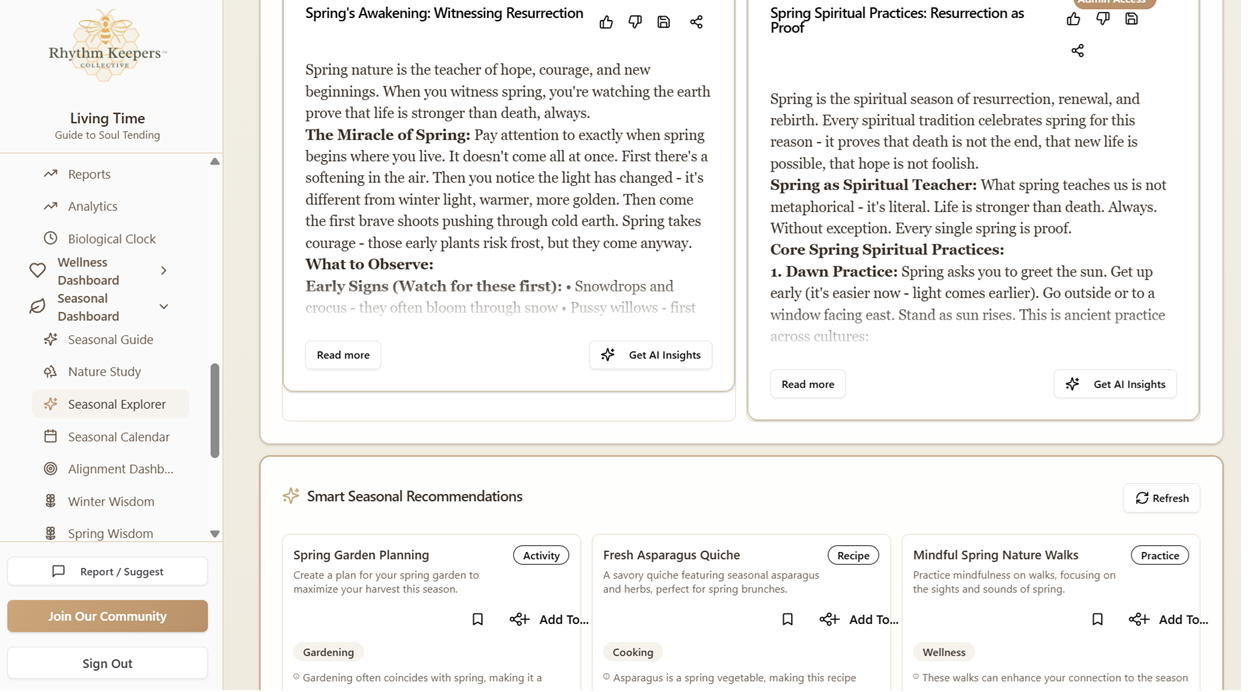This screenshot has width=1257, height=692.
Task: Click the Living Time heading text
Action: click(109, 119)
